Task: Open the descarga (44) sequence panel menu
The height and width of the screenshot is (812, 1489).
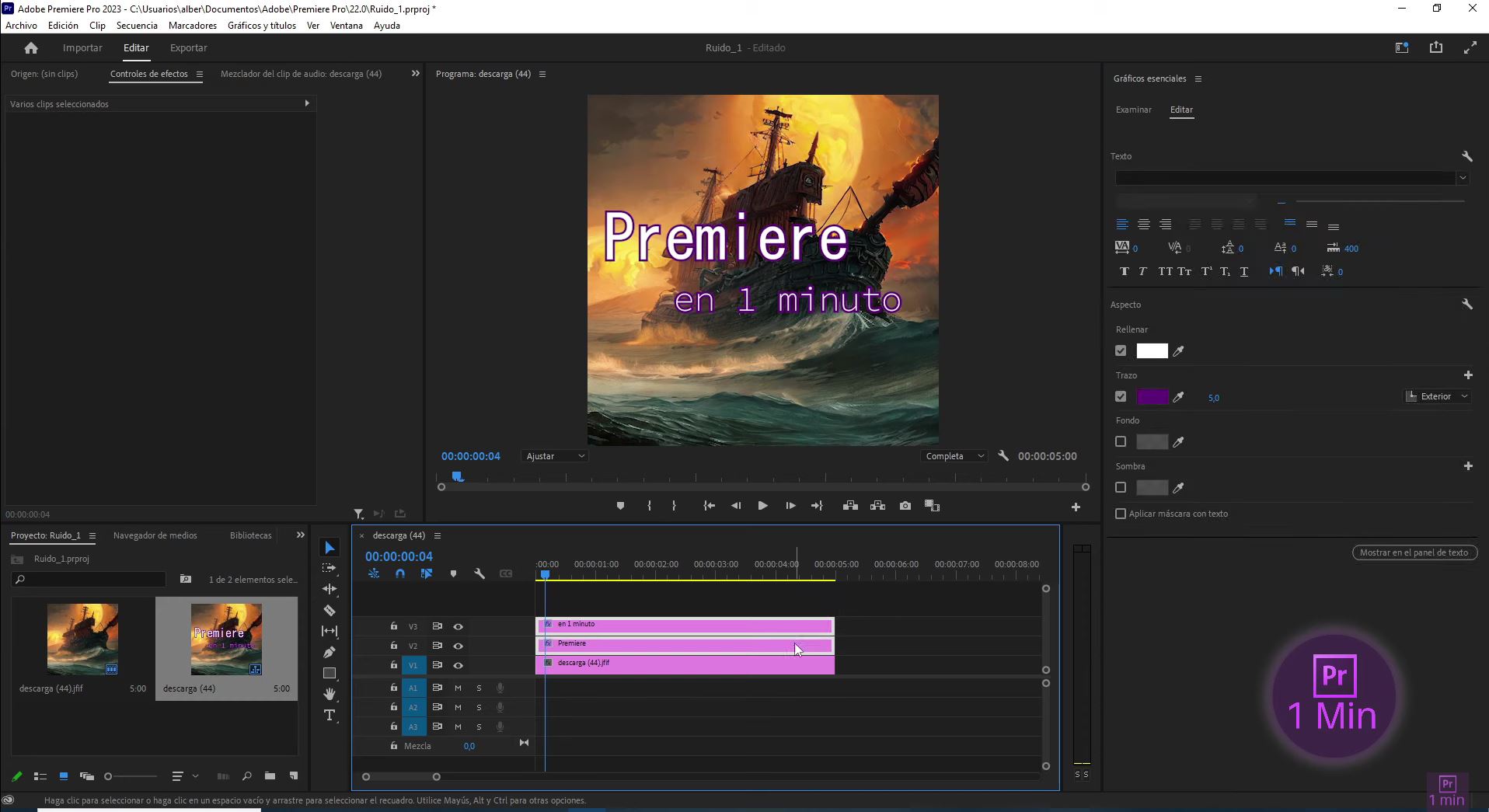Action: pos(438,535)
